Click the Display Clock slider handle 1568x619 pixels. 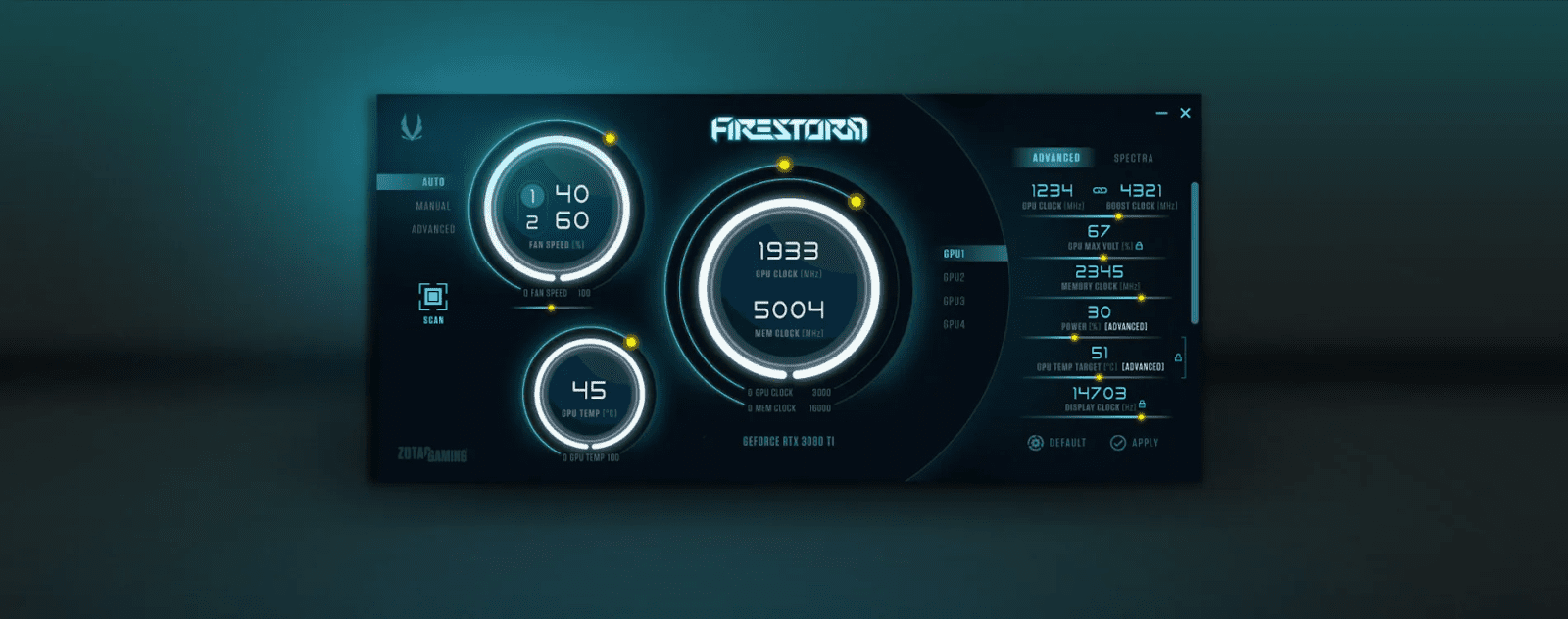coord(1141,418)
